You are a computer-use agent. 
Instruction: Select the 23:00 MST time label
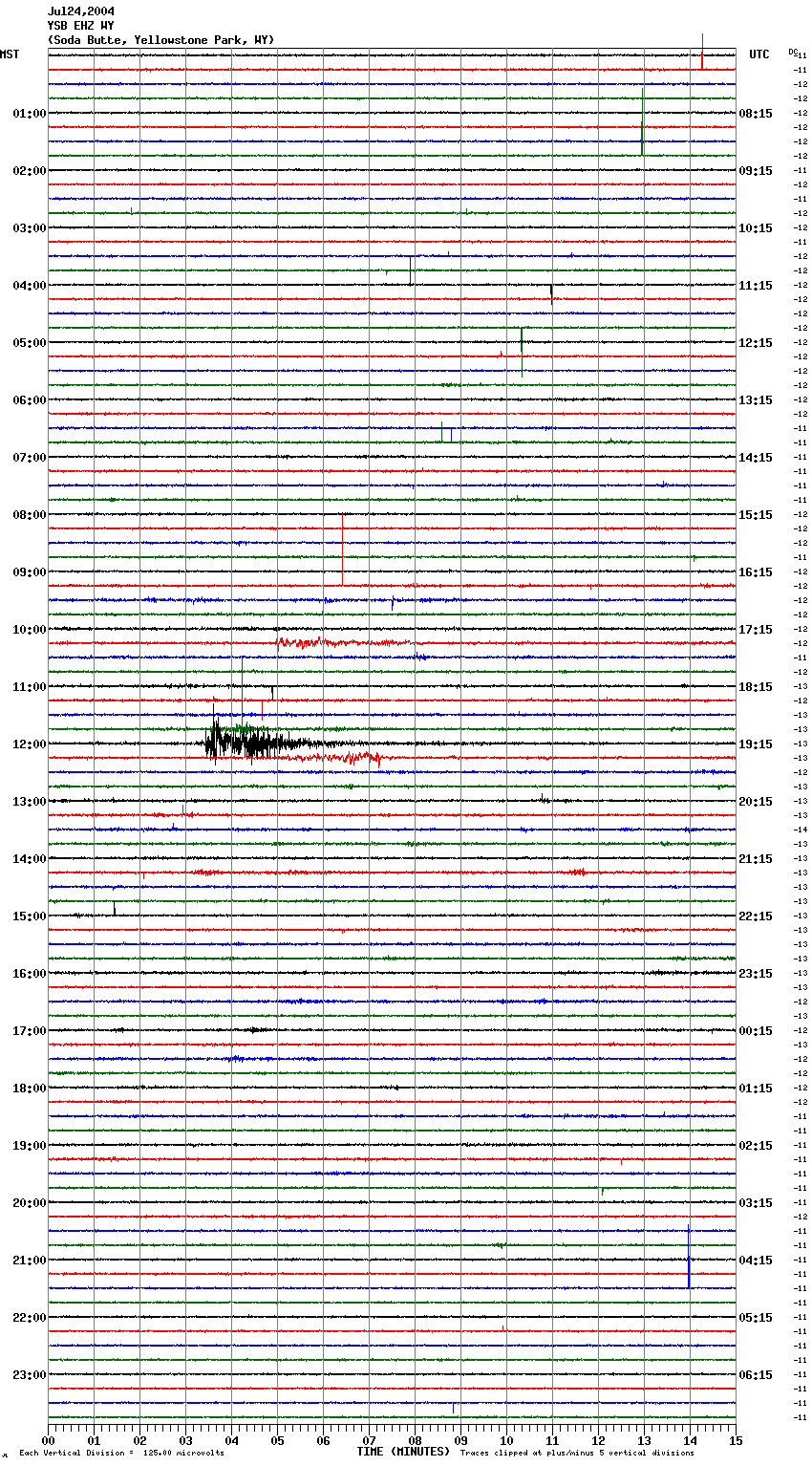(x=30, y=1375)
